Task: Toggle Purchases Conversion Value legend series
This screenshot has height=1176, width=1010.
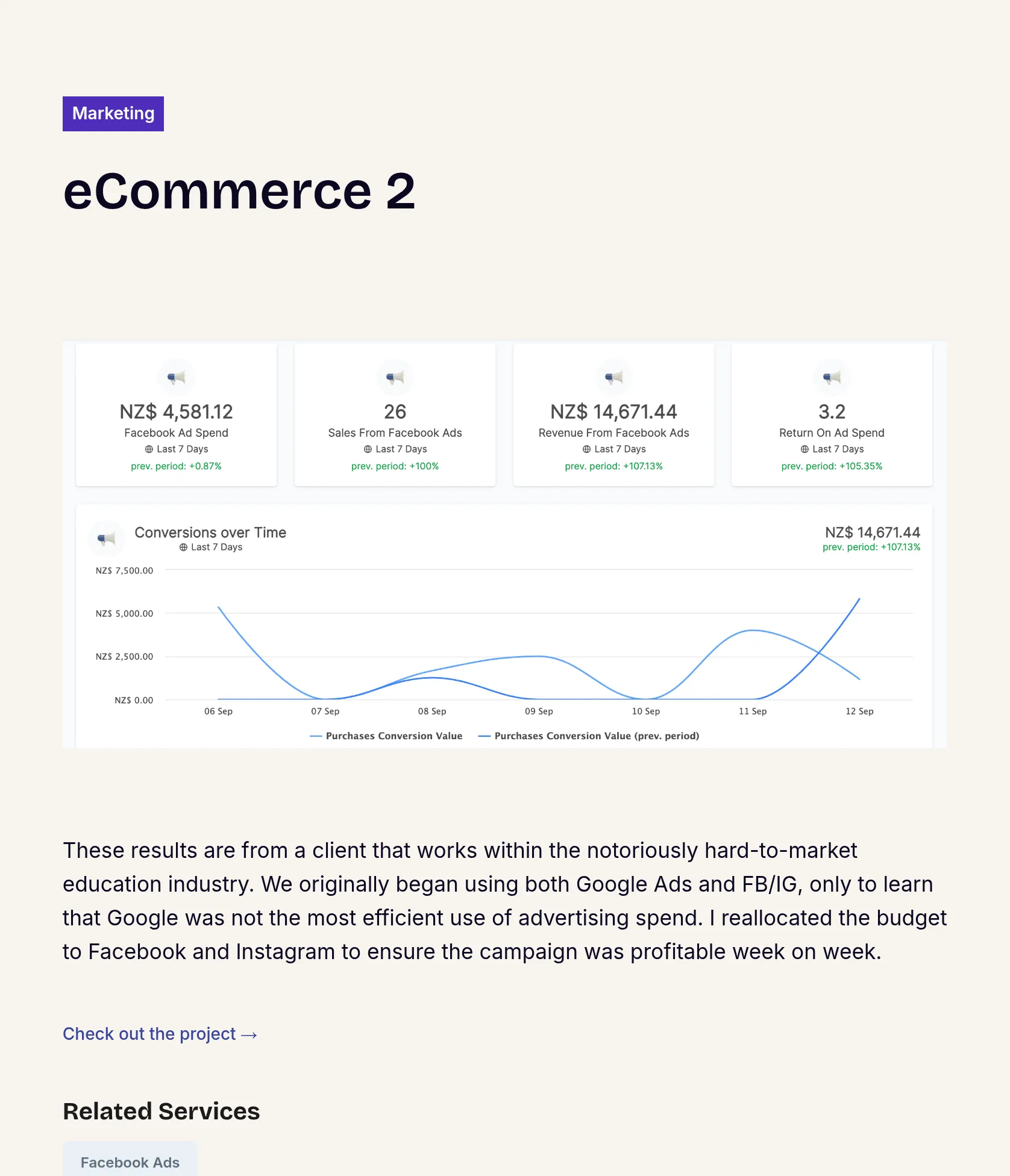Action: [386, 736]
